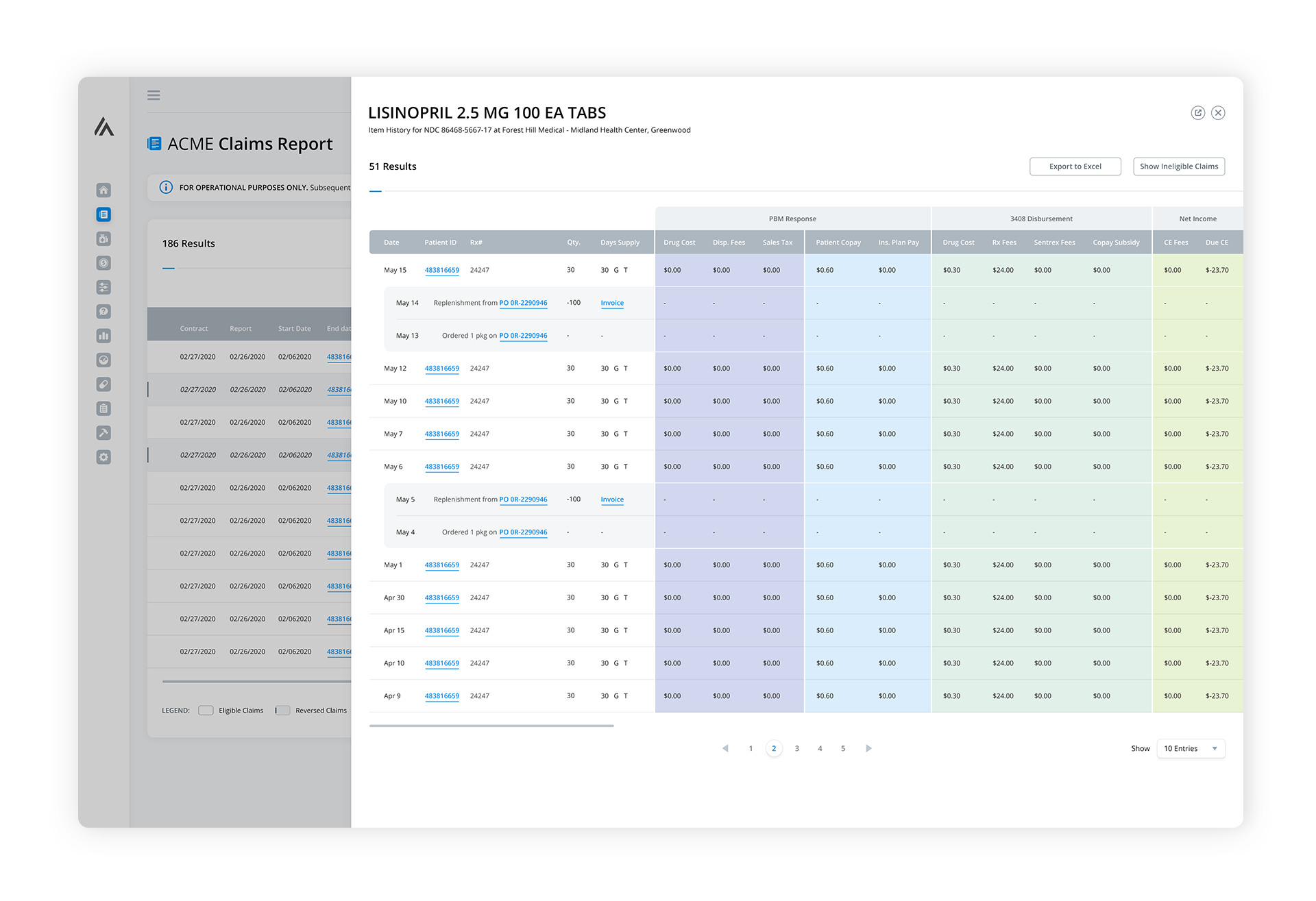Click the Export to Excel button
This screenshot has height=901, width=1316.
coord(1075,166)
